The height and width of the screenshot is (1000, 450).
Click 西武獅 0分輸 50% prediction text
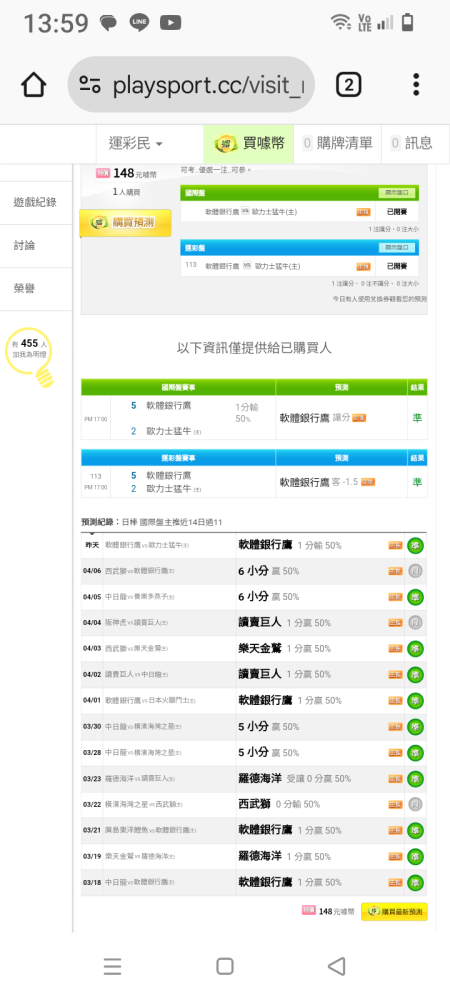279,804
